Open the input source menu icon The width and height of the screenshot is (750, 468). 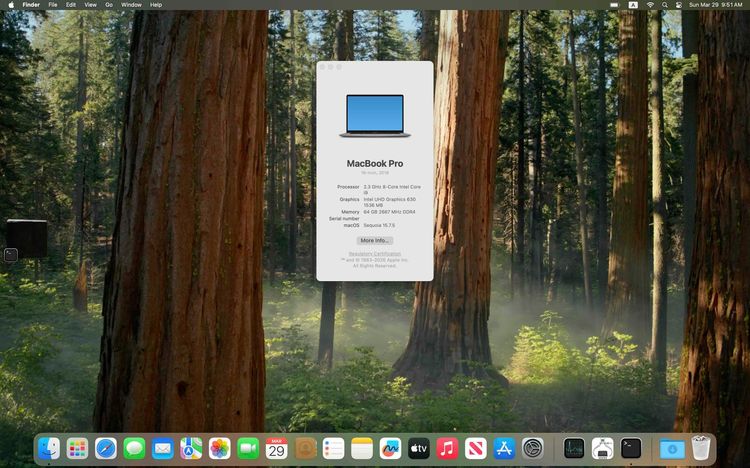point(633,5)
